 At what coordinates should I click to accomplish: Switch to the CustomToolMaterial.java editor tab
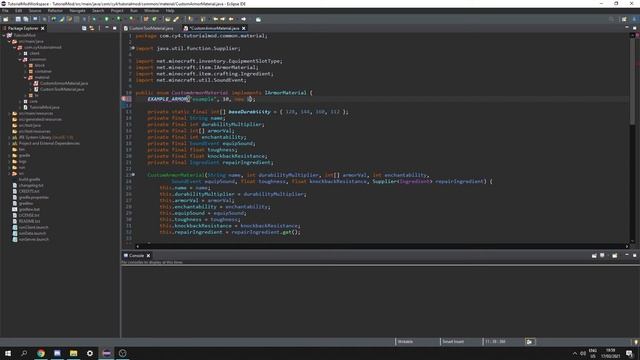(x=149, y=28)
